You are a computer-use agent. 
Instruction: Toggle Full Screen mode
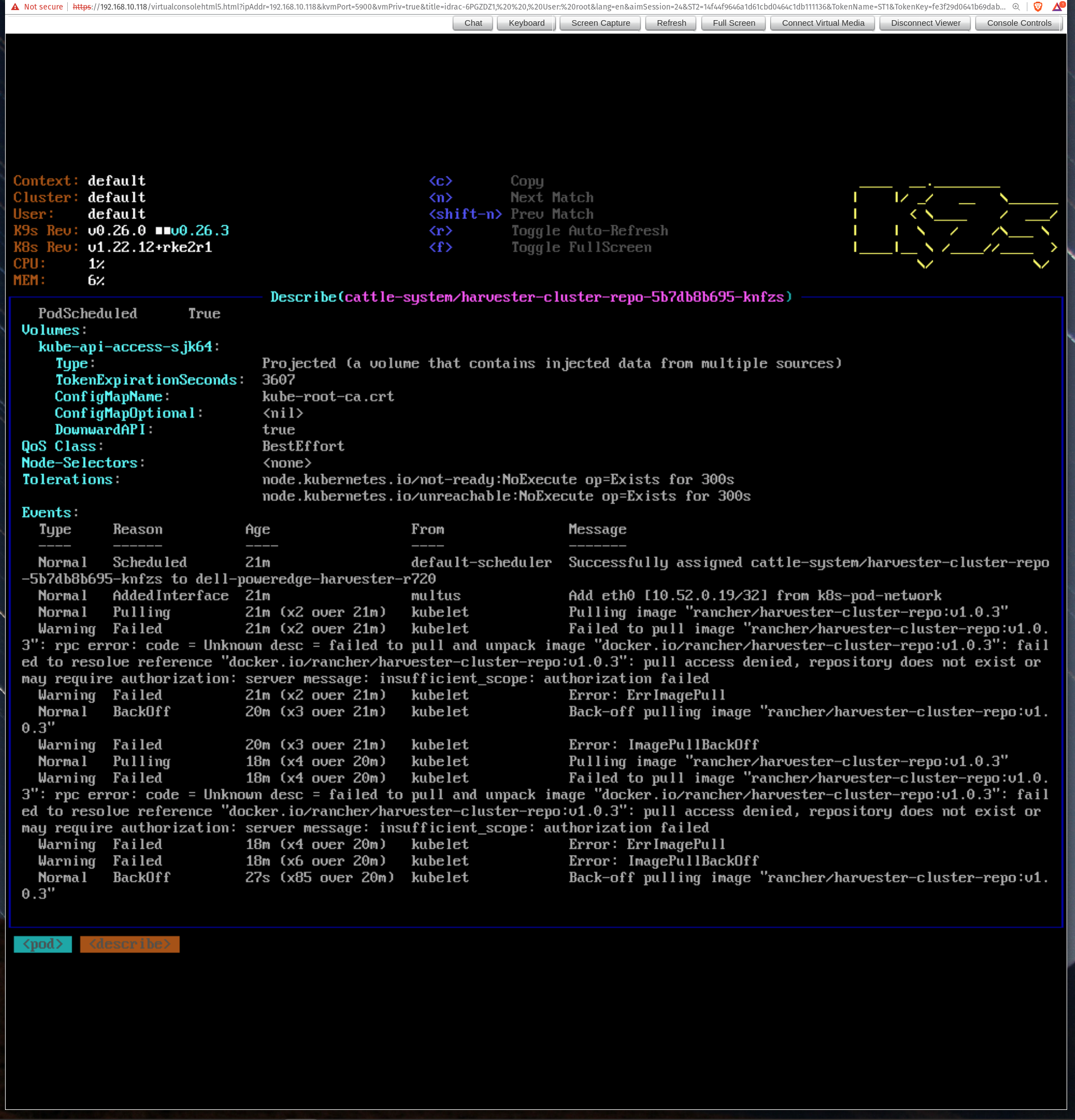[733, 23]
